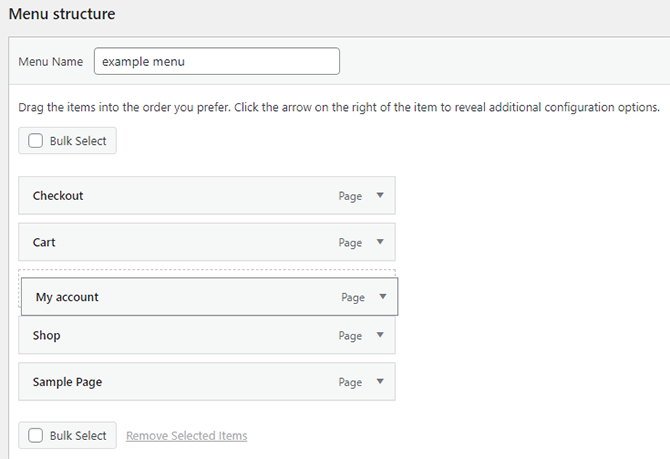Click the Page type label on Shop
Image resolution: width=670 pixels, height=459 pixels.
point(350,336)
